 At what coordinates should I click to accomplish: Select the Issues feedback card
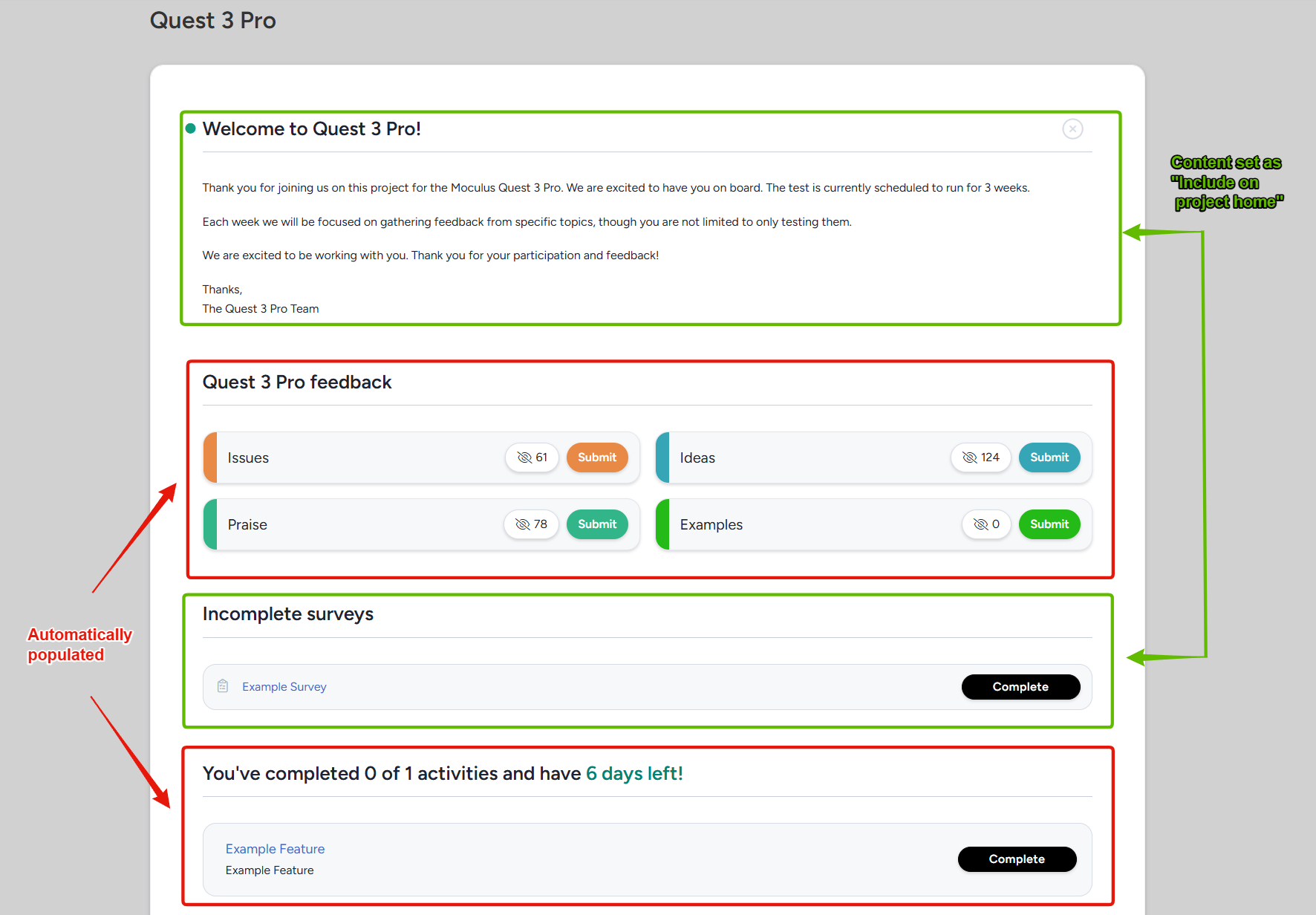421,457
